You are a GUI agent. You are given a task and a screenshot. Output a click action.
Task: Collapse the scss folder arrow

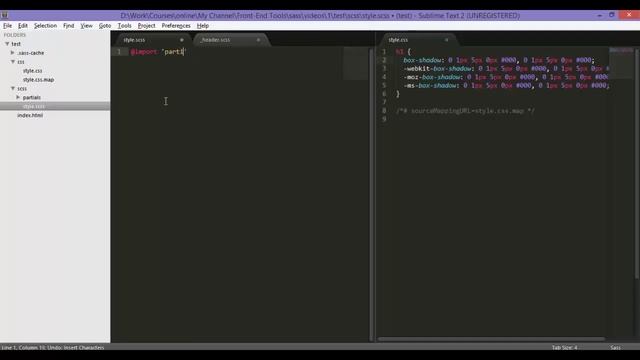point(13,88)
